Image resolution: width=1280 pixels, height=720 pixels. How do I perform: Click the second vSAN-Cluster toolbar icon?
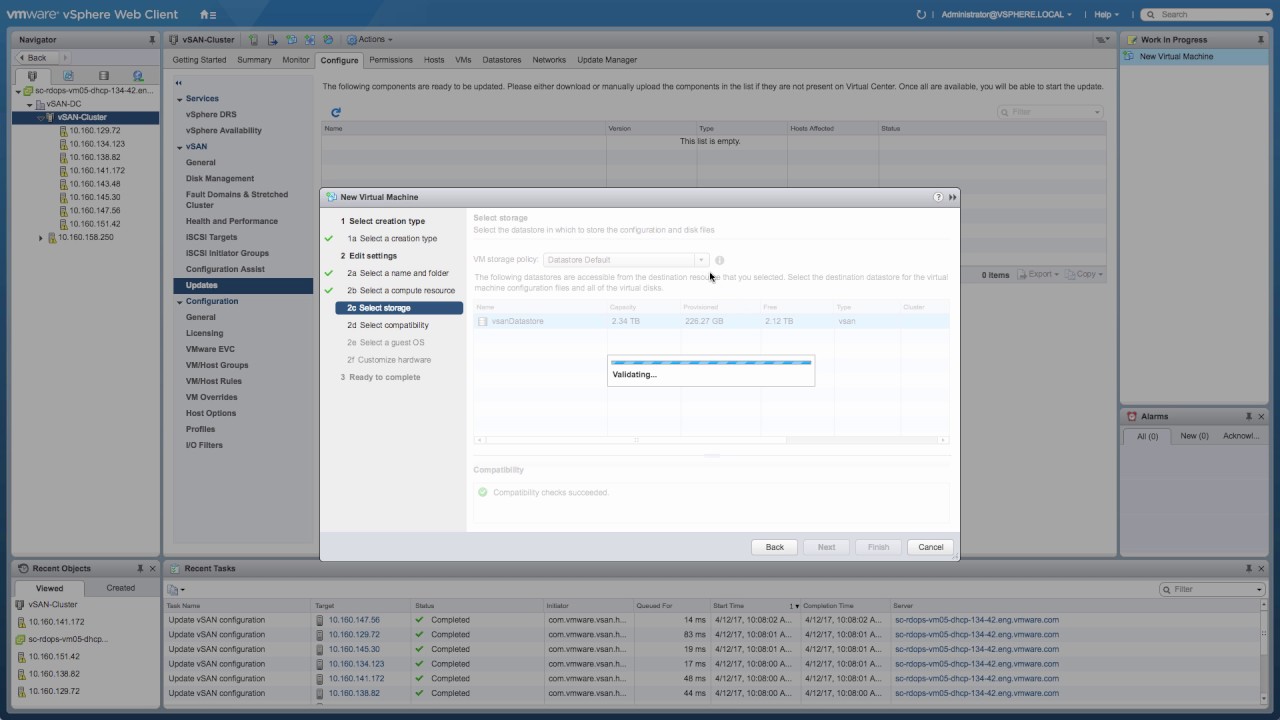tap(273, 40)
